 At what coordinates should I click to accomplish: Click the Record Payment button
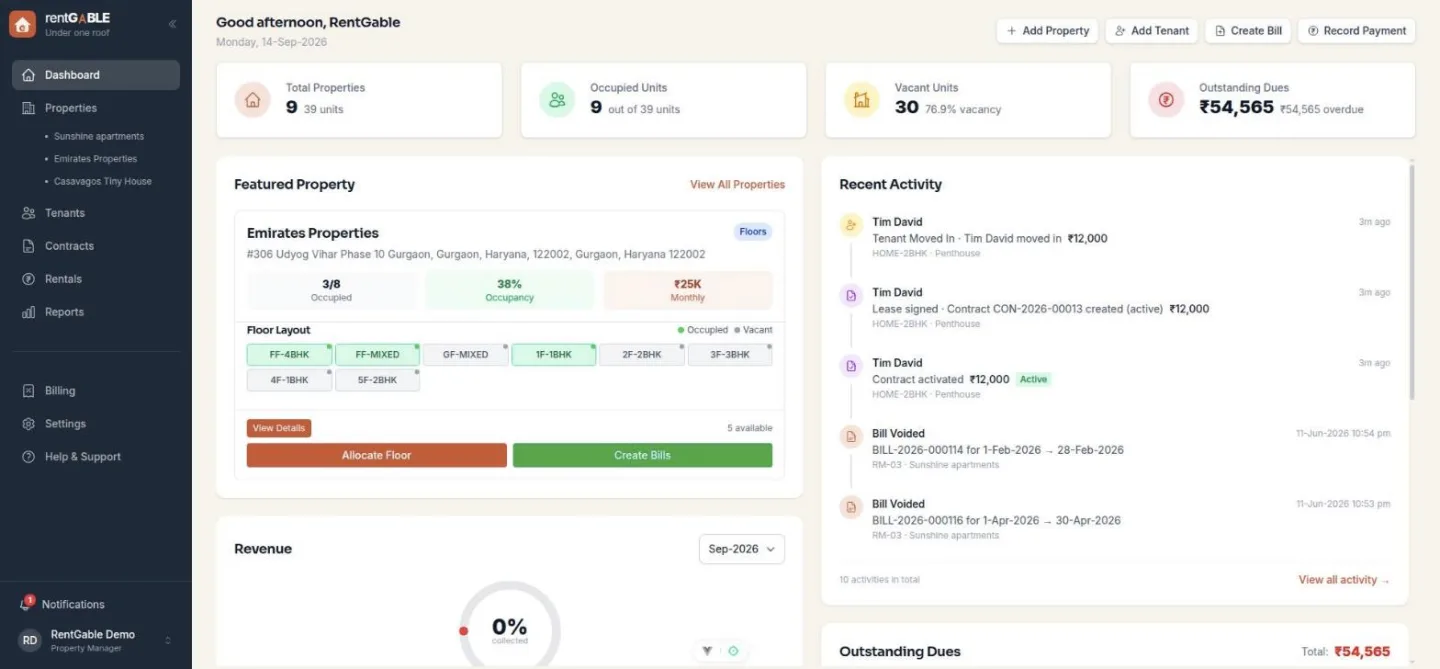(1356, 31)
